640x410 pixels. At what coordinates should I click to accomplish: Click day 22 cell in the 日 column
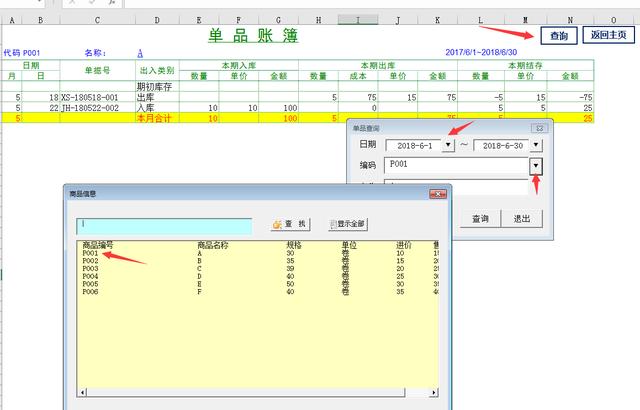click(41, 108)
